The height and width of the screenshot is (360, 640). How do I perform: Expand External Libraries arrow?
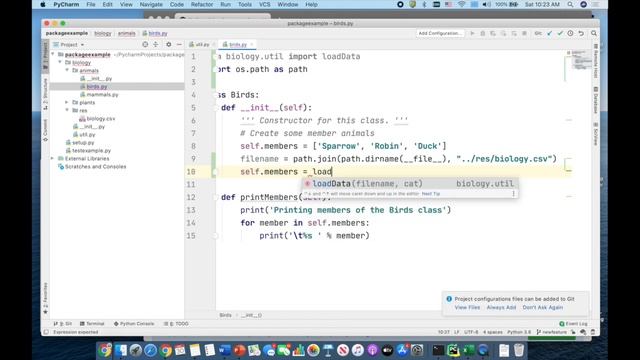pos(53,158)
